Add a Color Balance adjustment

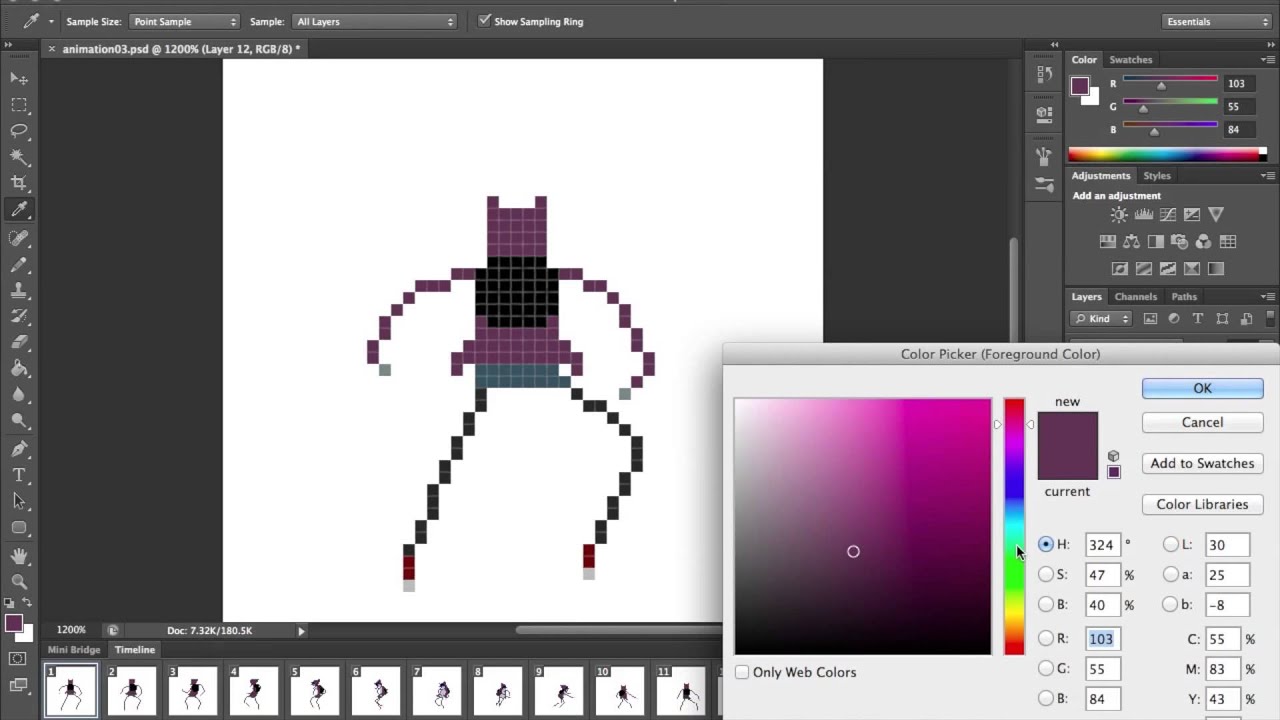[1131, 241]
